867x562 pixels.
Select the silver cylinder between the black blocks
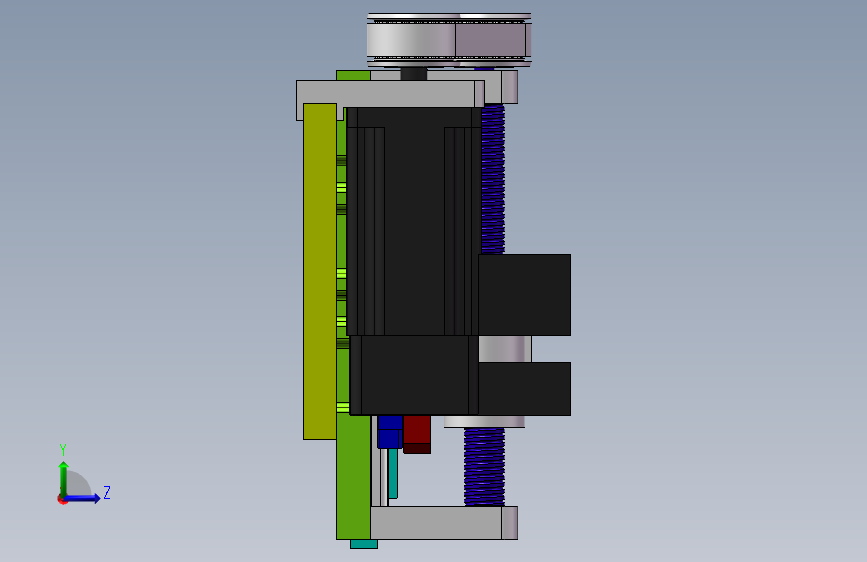505,349
